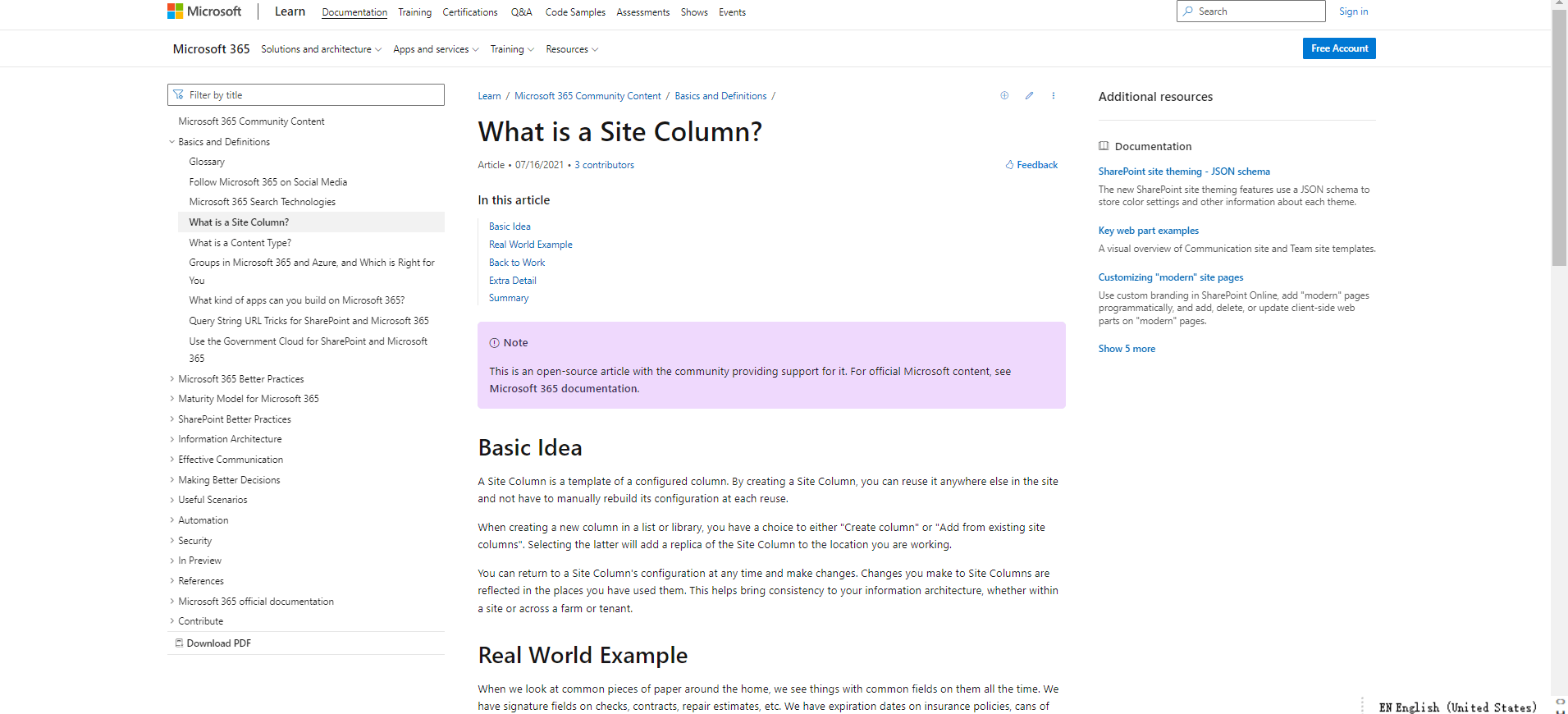Click Microsoft 365 Community Content breadcrumb
1568x714 pixels.
587,96
